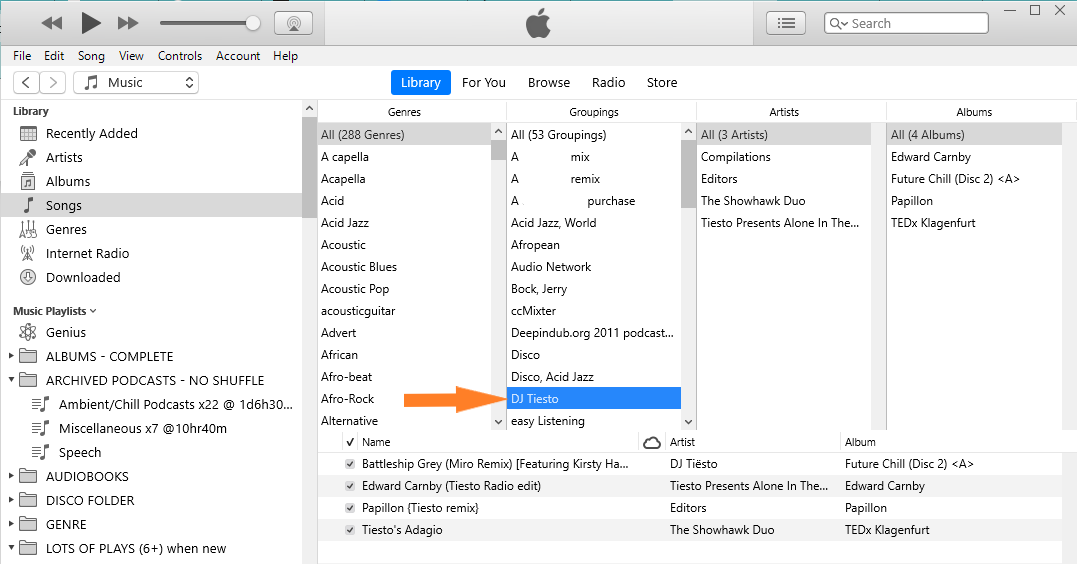Click the Albums icon in sidebar
The width and height of the screenshot is (1077, 564).
(28, 181)
